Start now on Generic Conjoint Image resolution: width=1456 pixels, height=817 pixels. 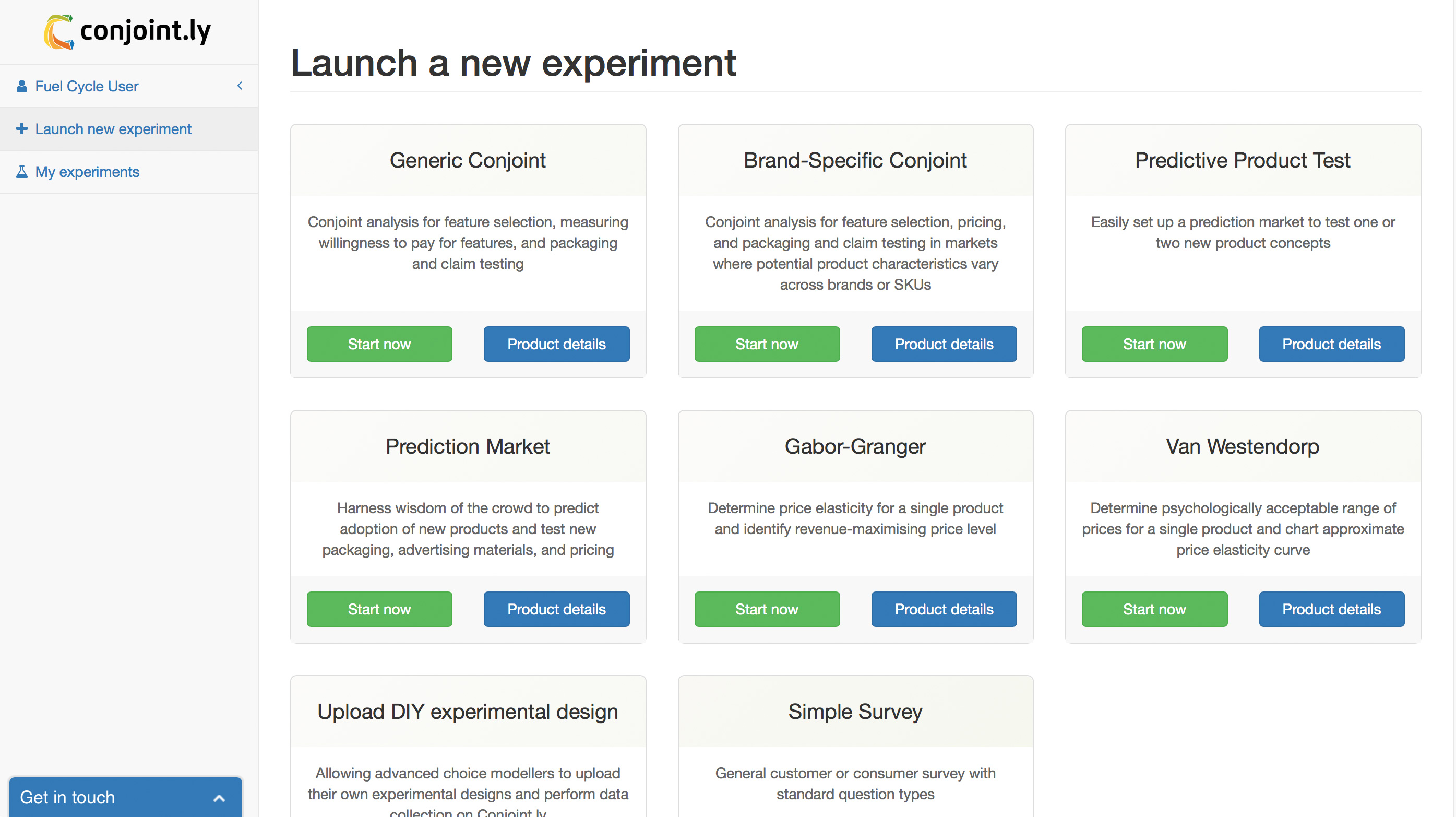tap(379, 344)
